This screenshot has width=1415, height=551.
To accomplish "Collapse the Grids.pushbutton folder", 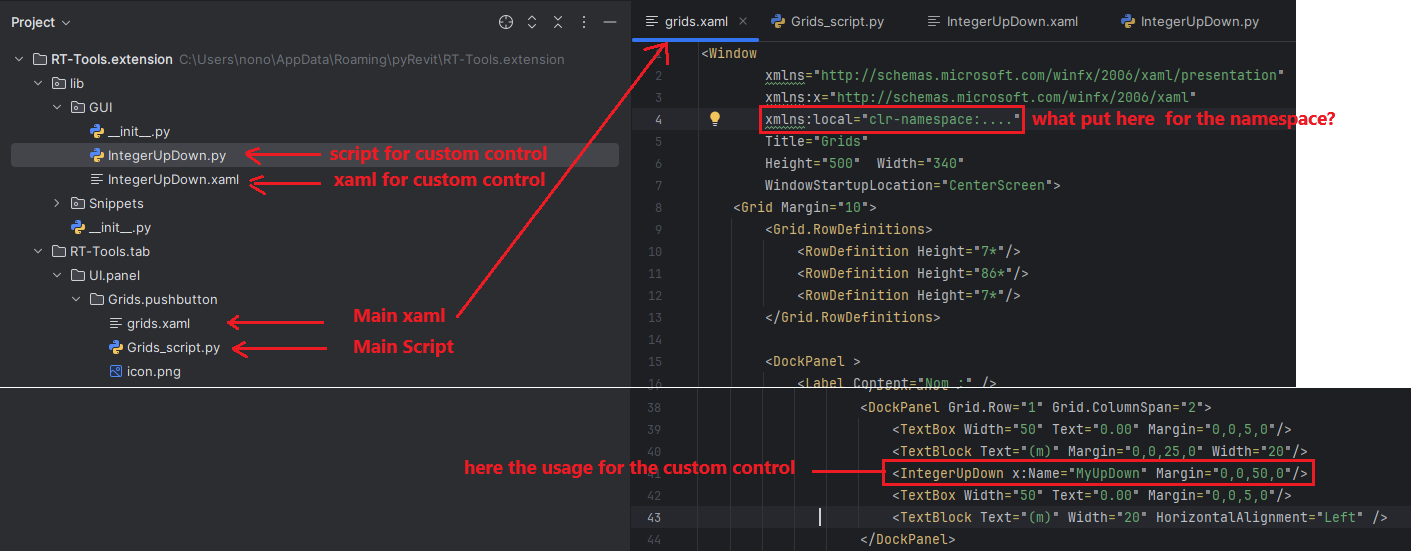I will (x=77, y=299).
